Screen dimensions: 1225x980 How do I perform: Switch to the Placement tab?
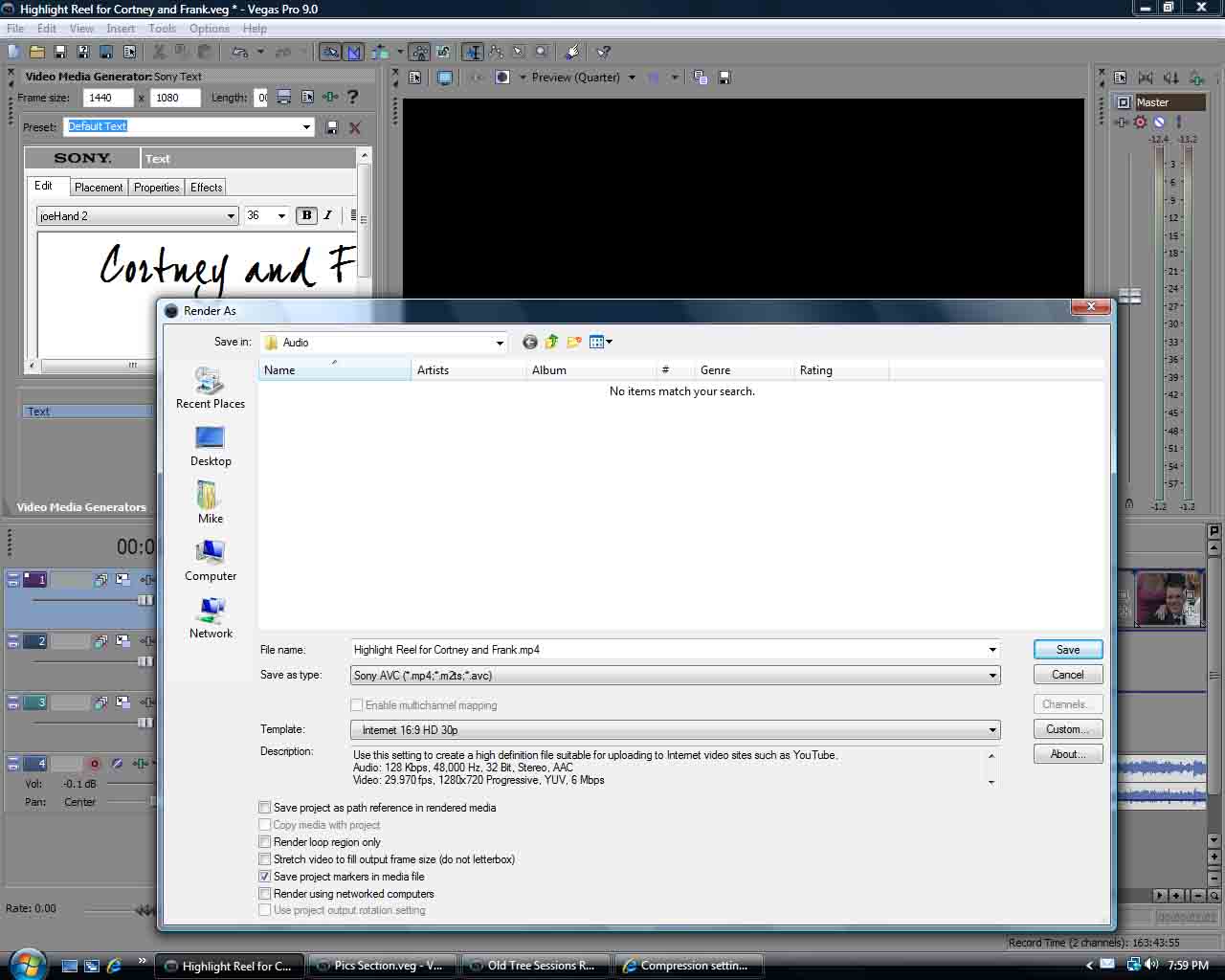click(x=99, y=188)
